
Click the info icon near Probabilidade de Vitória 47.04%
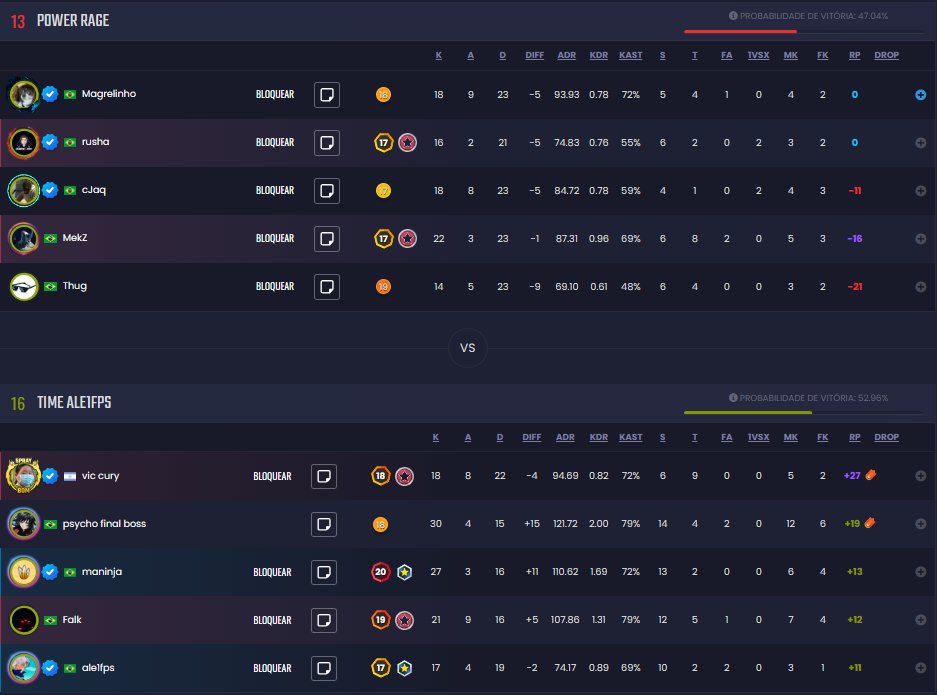(x=733, y=16)
